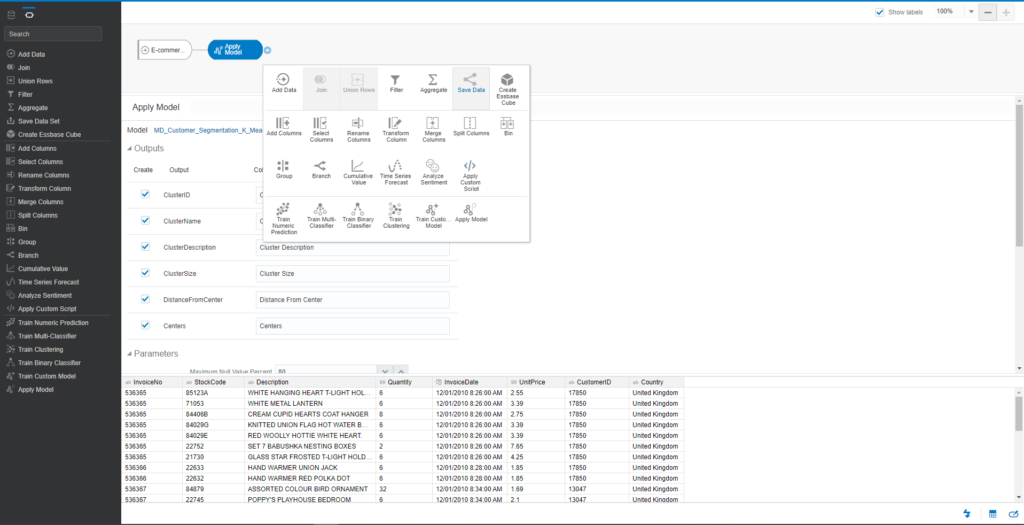This screenshot has height=525, width=1024.
Task: Select Time Series Forecast in popup
Action: point(396,172)
